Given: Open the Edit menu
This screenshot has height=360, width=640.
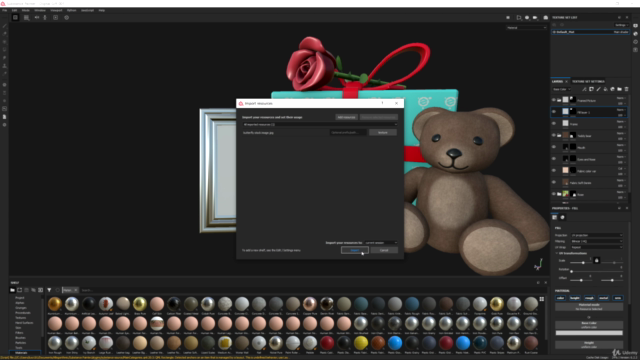Looking at the screenshot, I should tap(14, 10).
